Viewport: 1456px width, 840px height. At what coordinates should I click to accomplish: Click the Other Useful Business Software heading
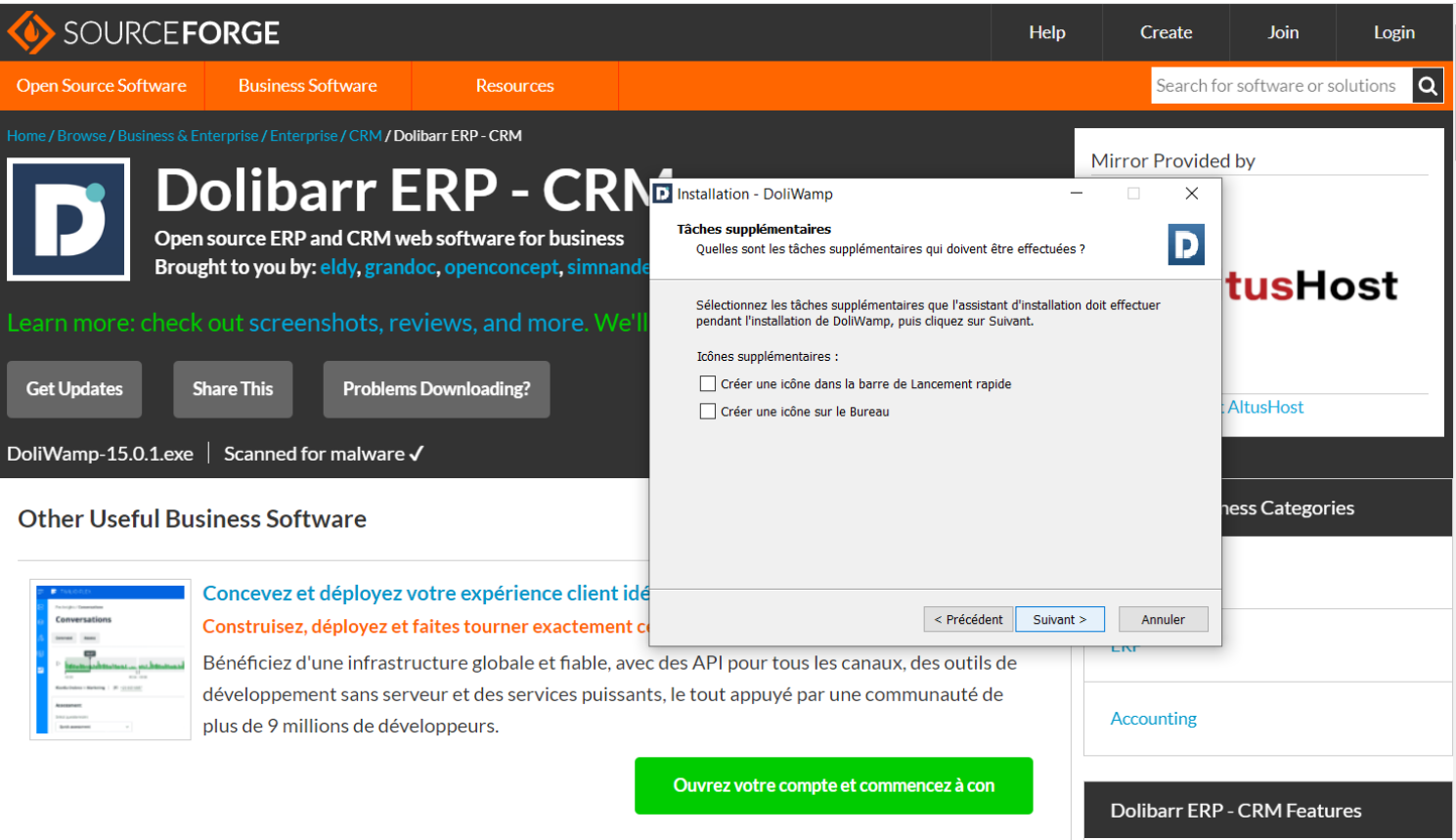(x=192, y=519)
